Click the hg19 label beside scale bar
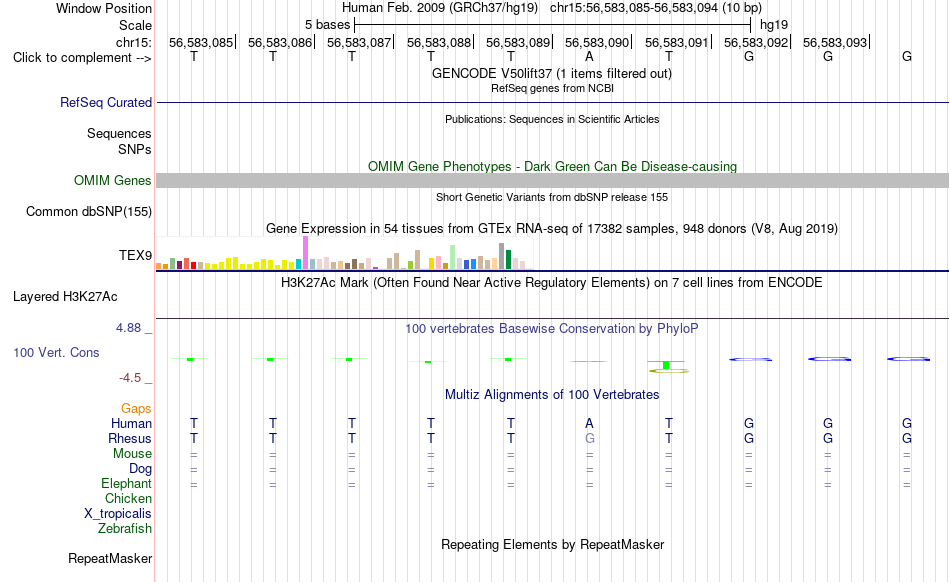 tap(774, 25)
